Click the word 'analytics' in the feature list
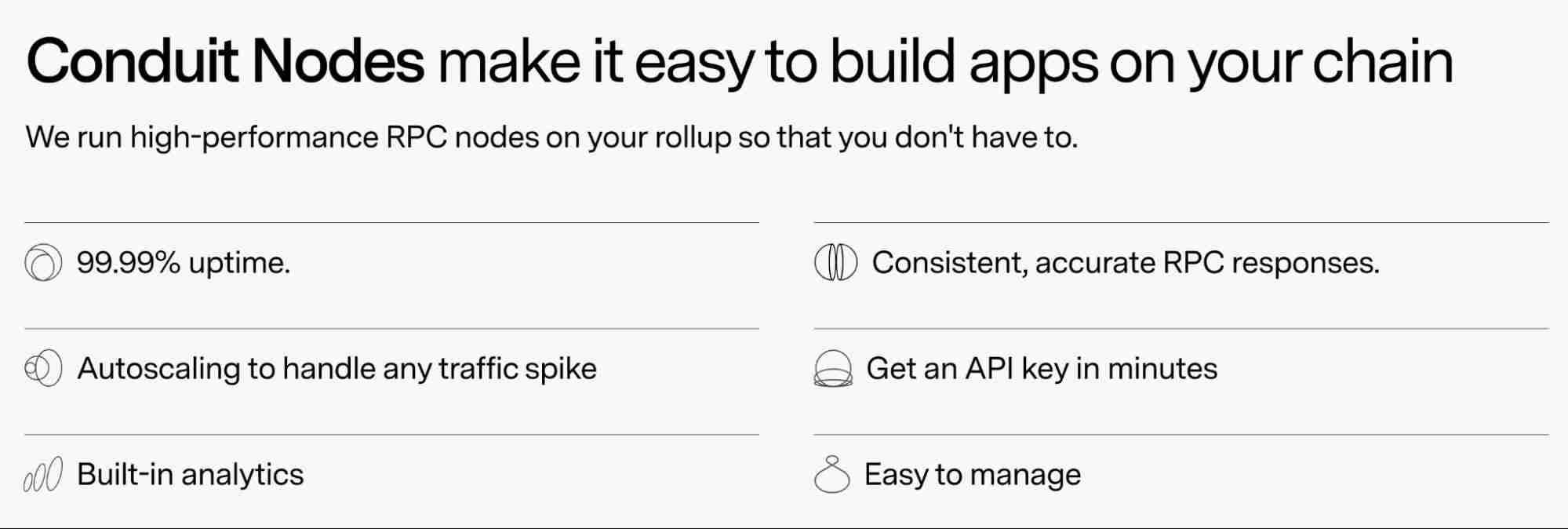Image resolution: width=1568 pixels, height=529 pixels. coord(242,475)
